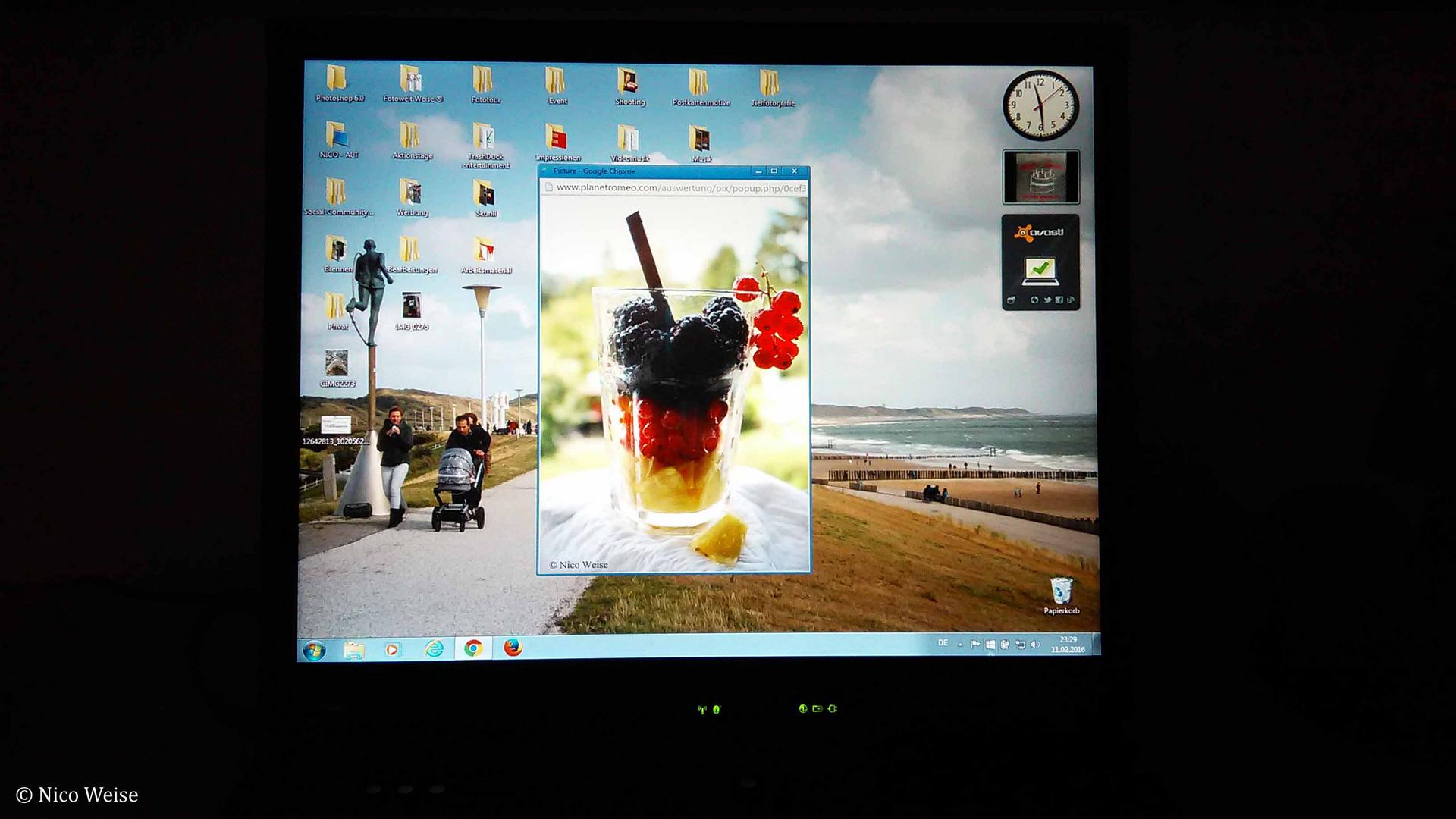Select the 12642813_1020562 file icon
The width and height of the screenshot is (1456, 819).
(336, 430)
